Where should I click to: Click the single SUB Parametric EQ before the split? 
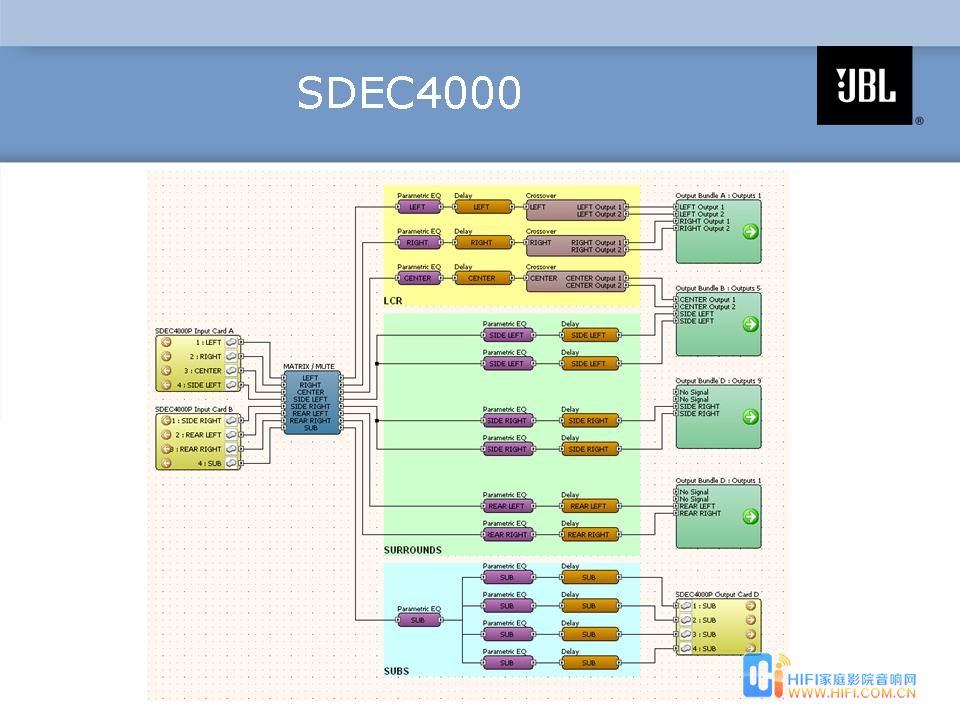pyautogui.click(x=418, y=620)
